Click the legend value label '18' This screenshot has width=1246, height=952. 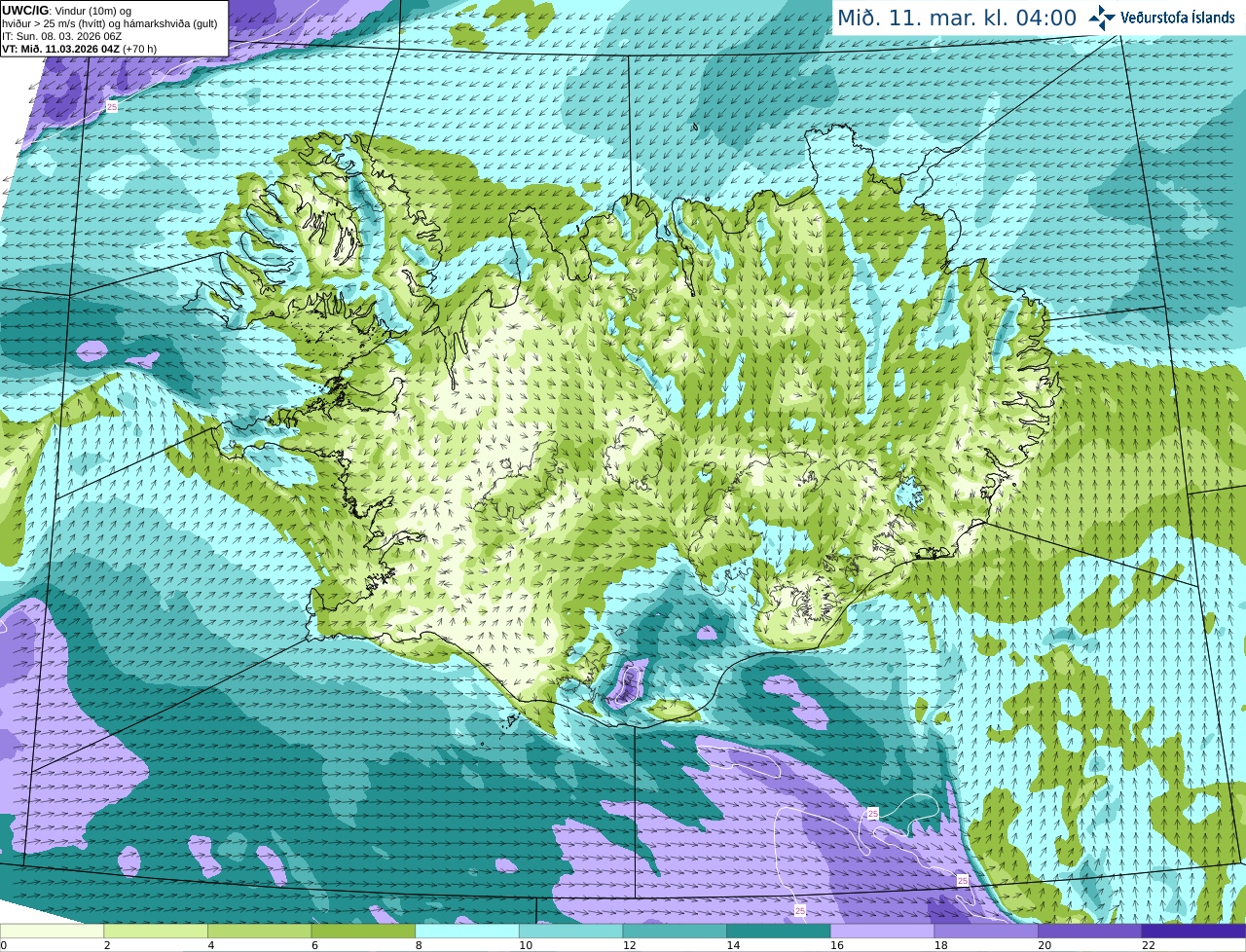pos(940,945)
